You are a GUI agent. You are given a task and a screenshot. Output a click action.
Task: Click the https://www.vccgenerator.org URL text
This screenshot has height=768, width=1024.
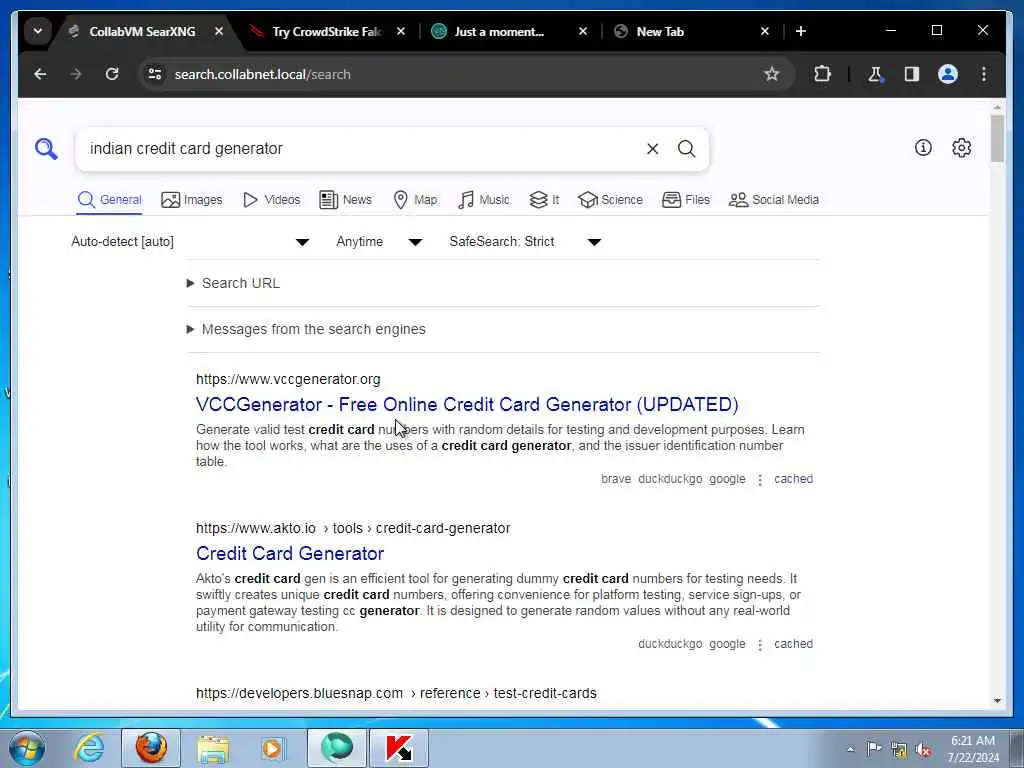(288, 379)
